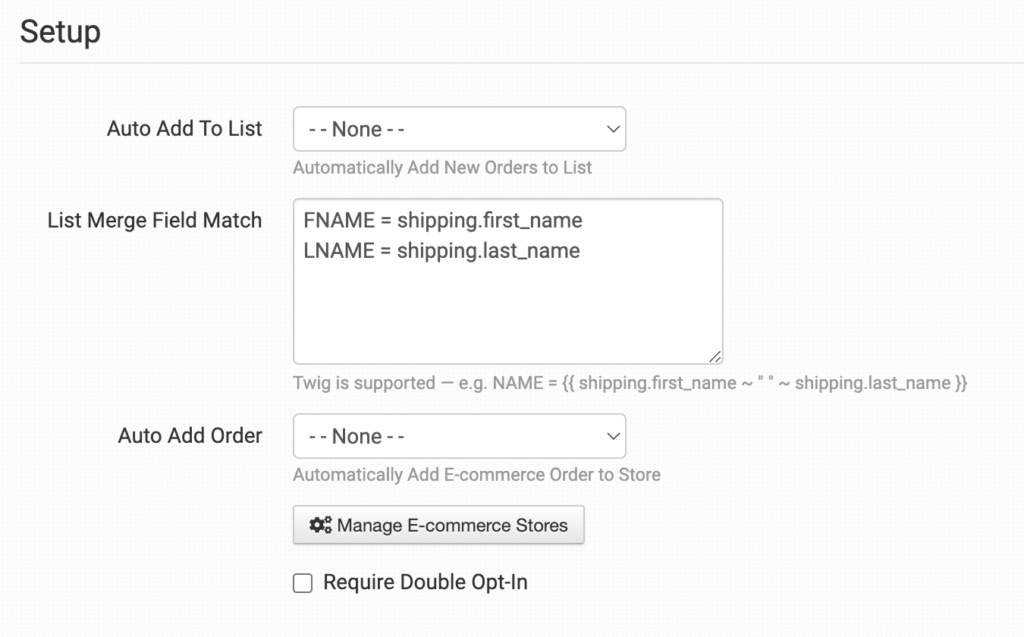The image size is (1024, 637).
Task: Click the chevron arrow of Auto Add Order
Action: (x=613, y=436)
